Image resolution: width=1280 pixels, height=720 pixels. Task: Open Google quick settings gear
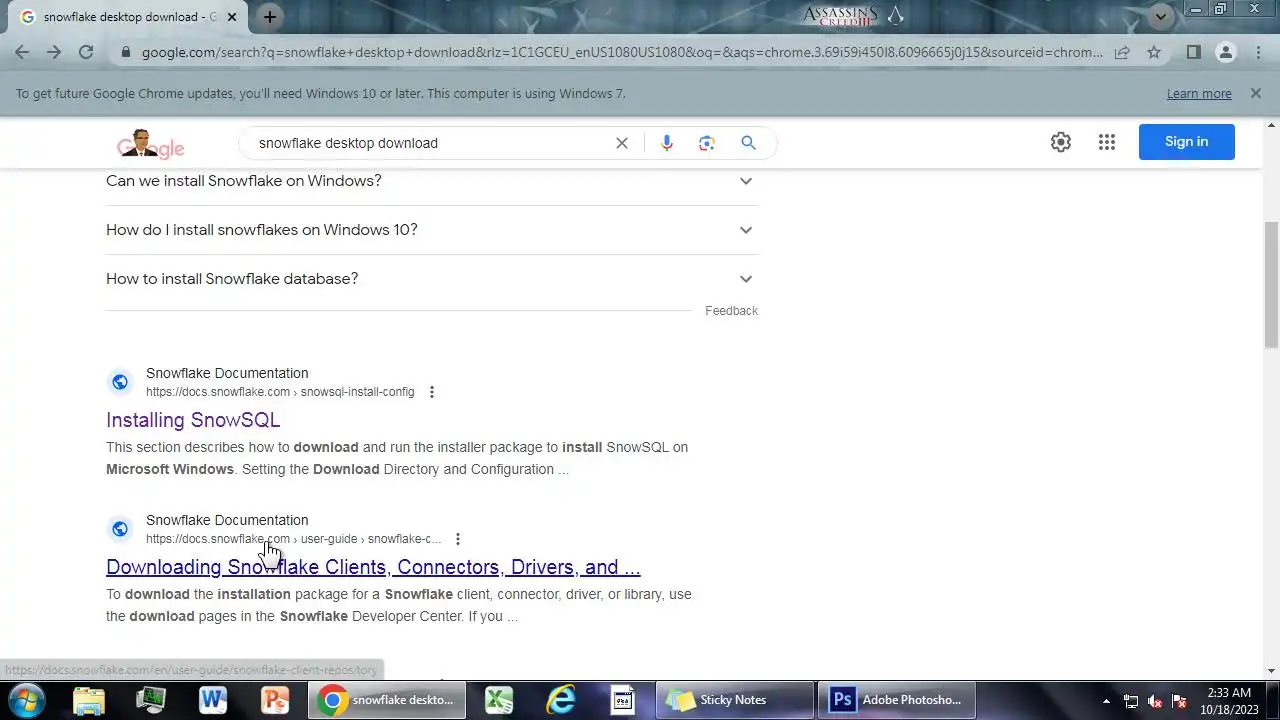(1061, 142)
